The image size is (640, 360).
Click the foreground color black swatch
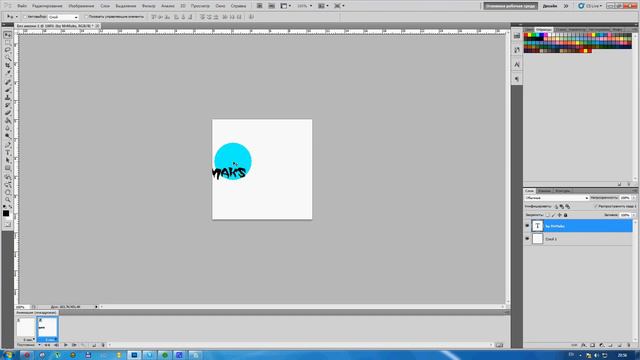tap(6, 213)
